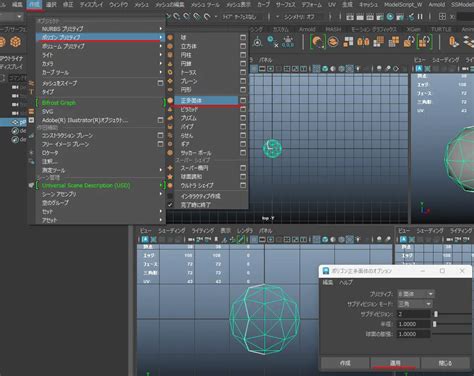
Task: Click the 0,0,0 reset transform shelf icon
Action: coord(288,42)
